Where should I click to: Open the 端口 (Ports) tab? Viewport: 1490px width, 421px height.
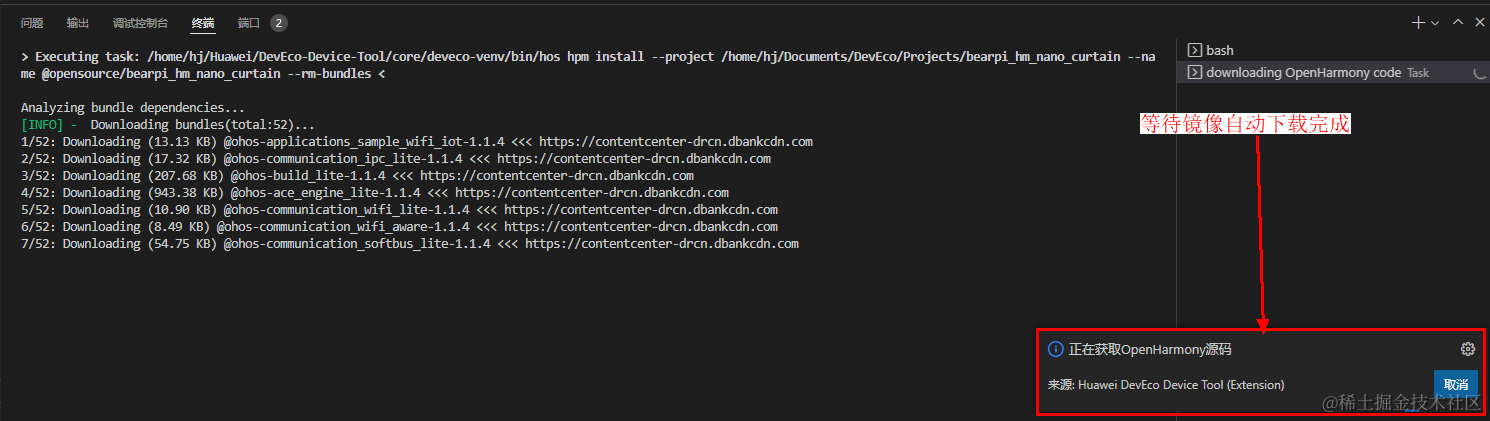pos(249,22)
